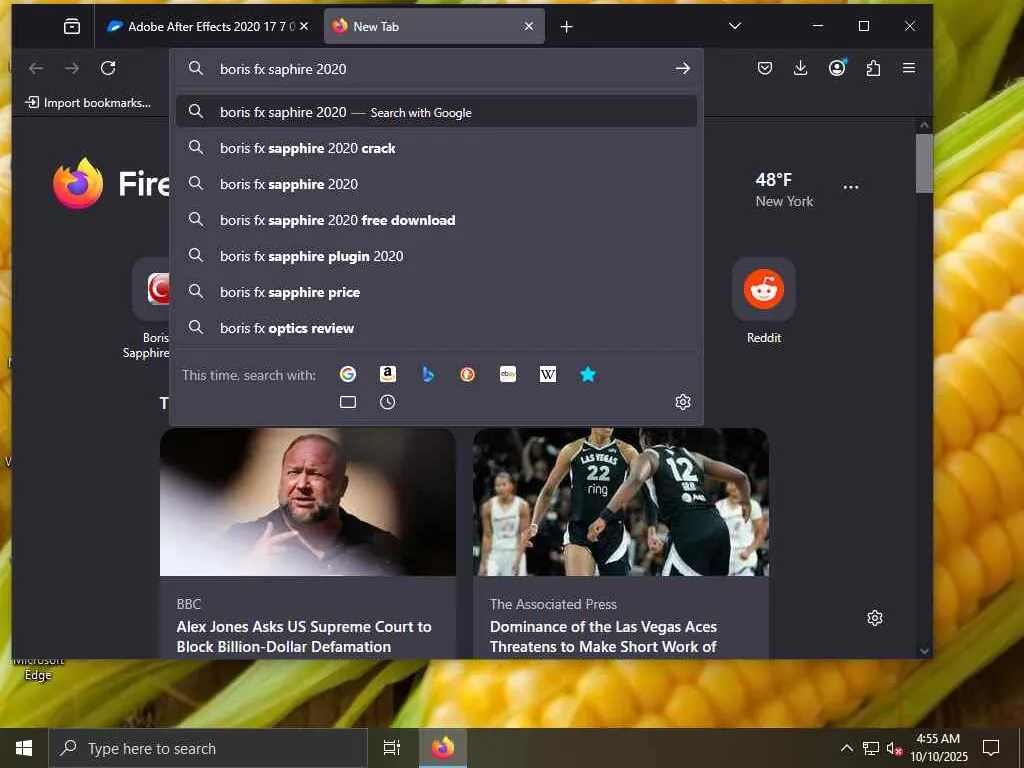
Task: Click the Windows taskbar search box
Action: click(x=208, y=748)
